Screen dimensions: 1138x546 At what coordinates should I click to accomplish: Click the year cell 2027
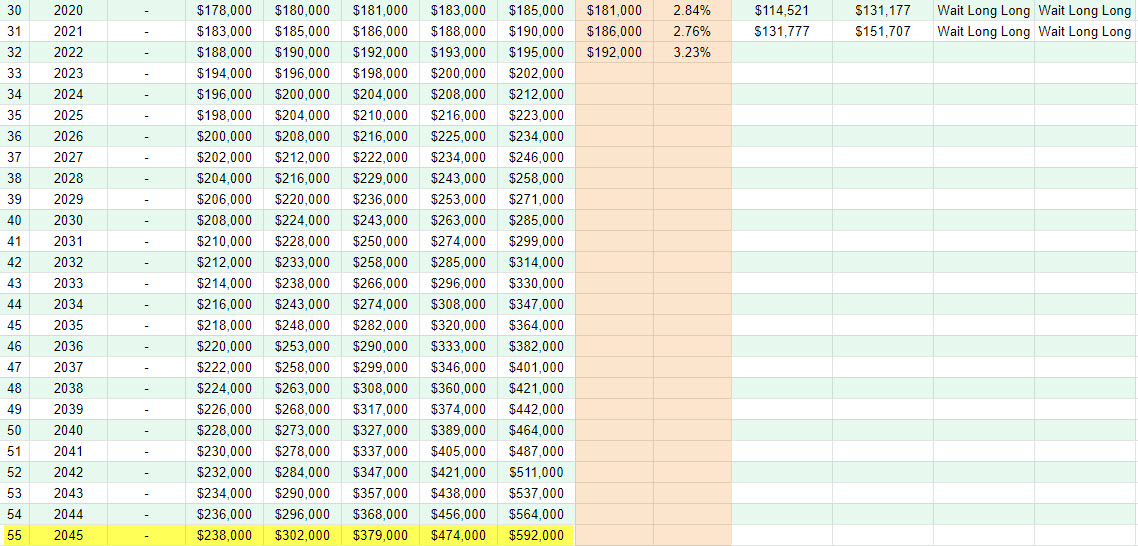coord(68,158)
